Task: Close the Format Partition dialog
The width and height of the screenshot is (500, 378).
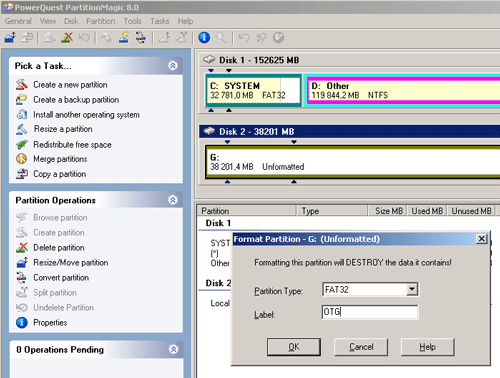Action: pyautogui.click(x=481, y=239)
